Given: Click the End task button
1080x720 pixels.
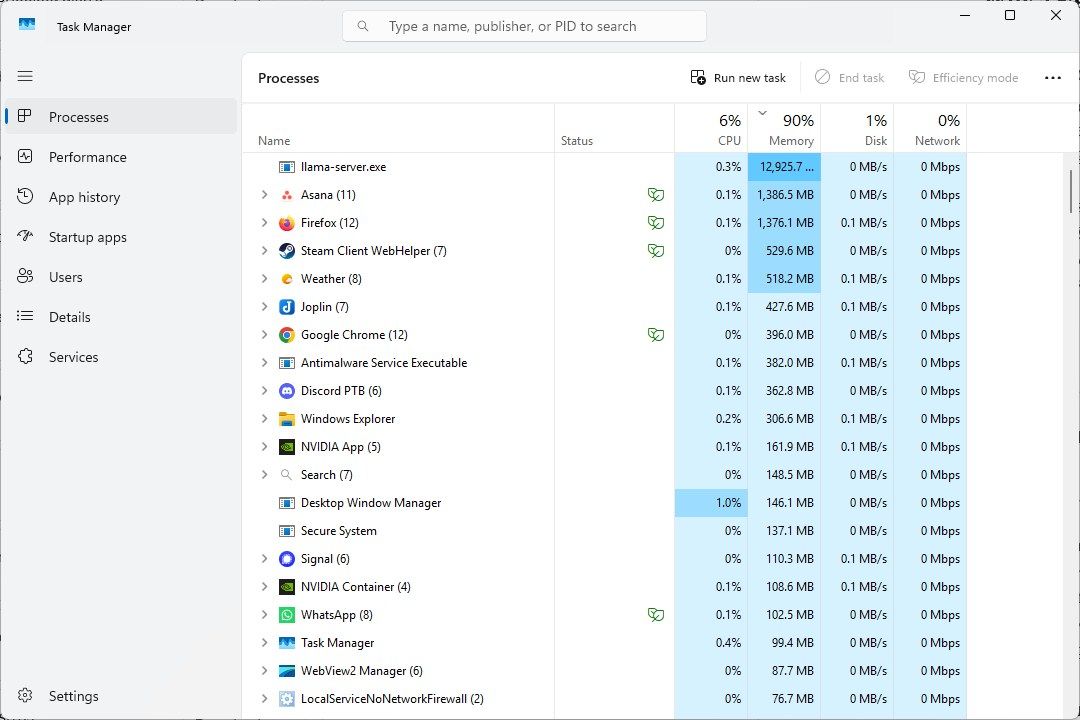Looking at the screenshot, I should [849, 78].
